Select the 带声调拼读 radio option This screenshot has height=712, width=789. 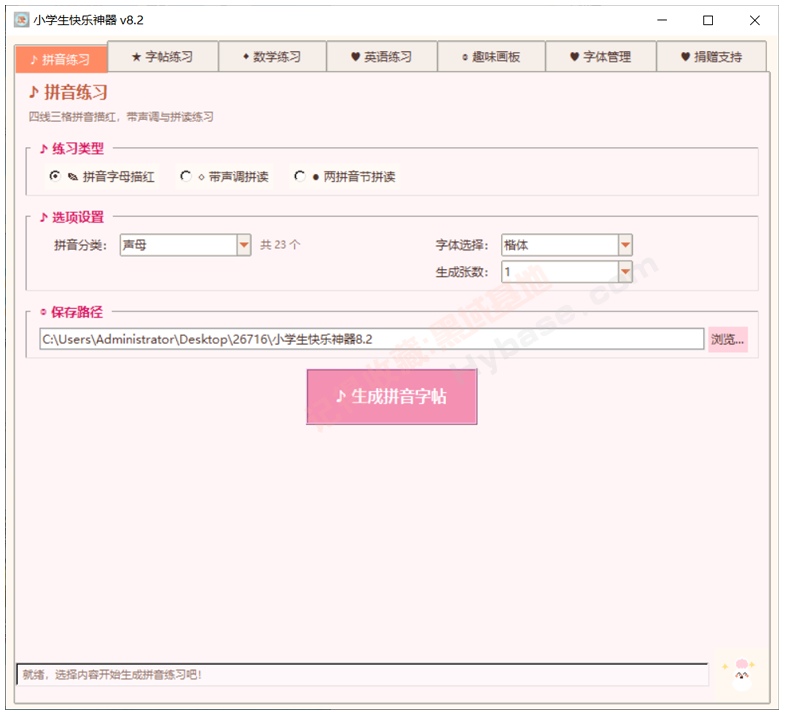pos(224,177)
